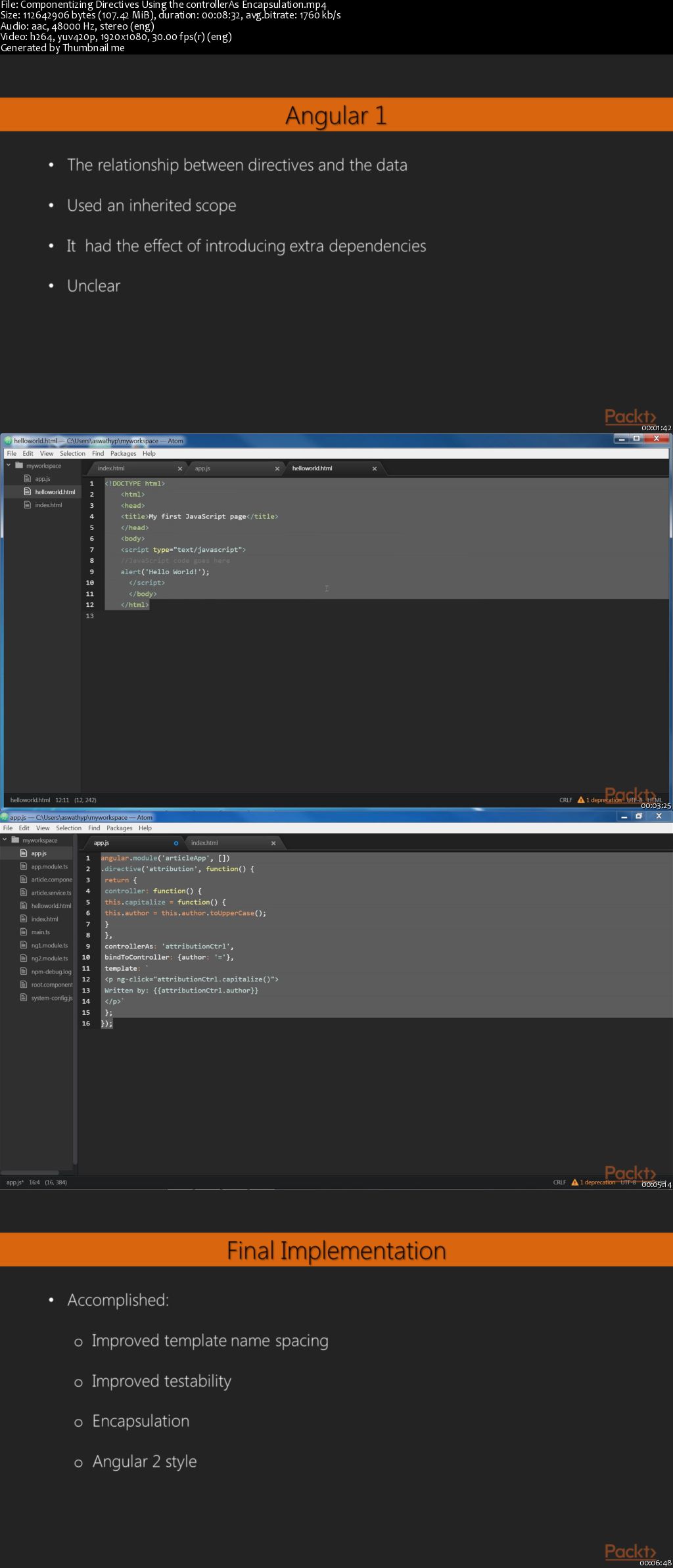The width and height of the screenshot is (673, 1568).
Task: Switch to index.html tab in helloworld.html window
Action: coord(137,468)
